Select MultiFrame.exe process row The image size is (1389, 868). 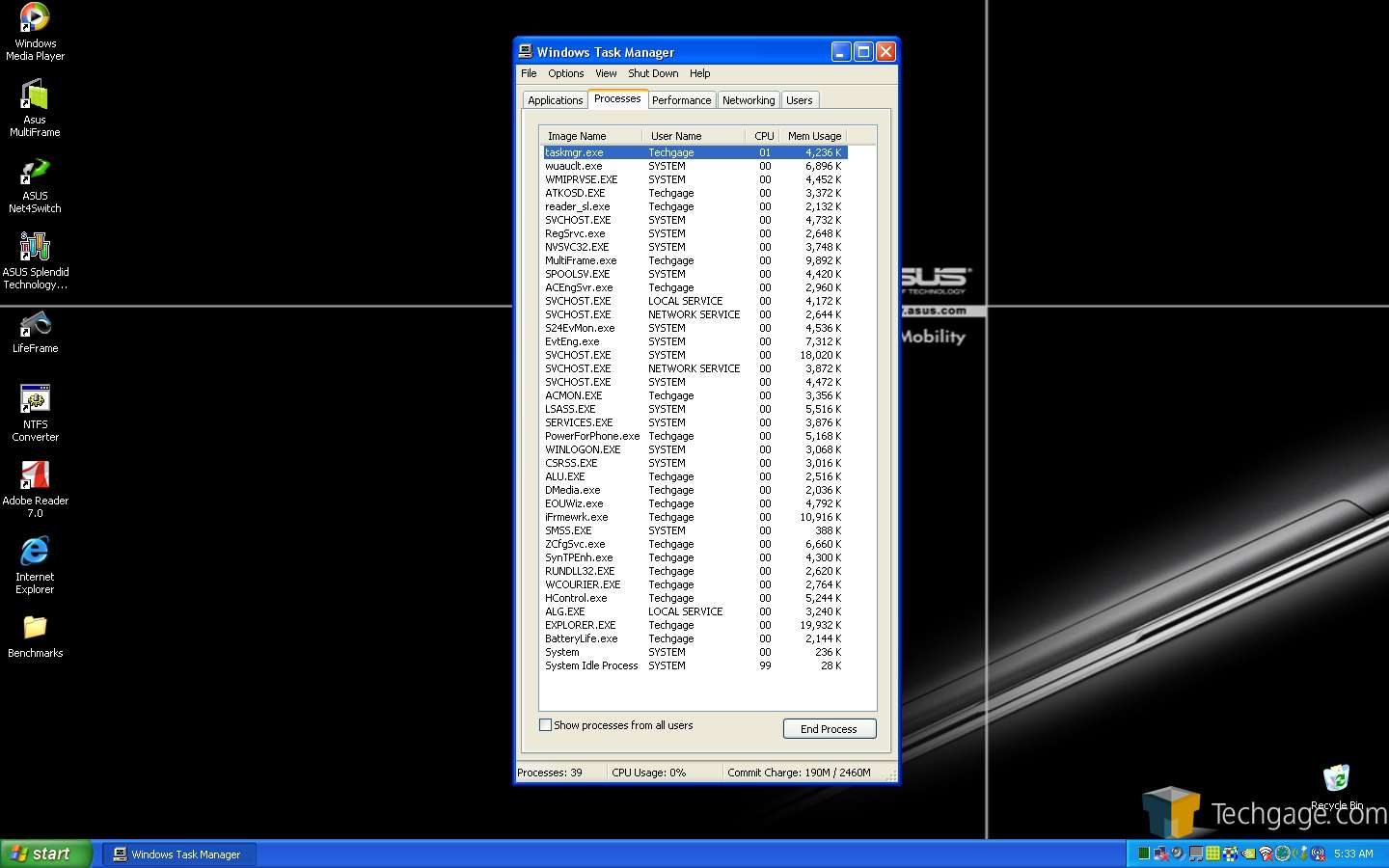click(x=694, y=260)
